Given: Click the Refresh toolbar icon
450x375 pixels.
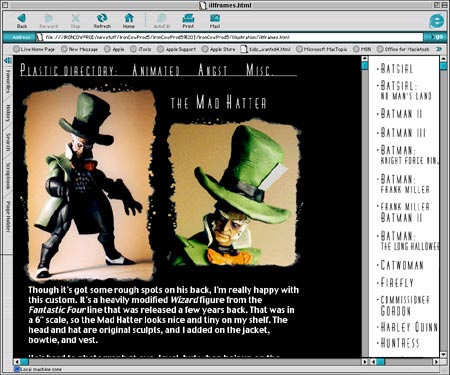Looking at the screenshot, I should tap(102, 18).
